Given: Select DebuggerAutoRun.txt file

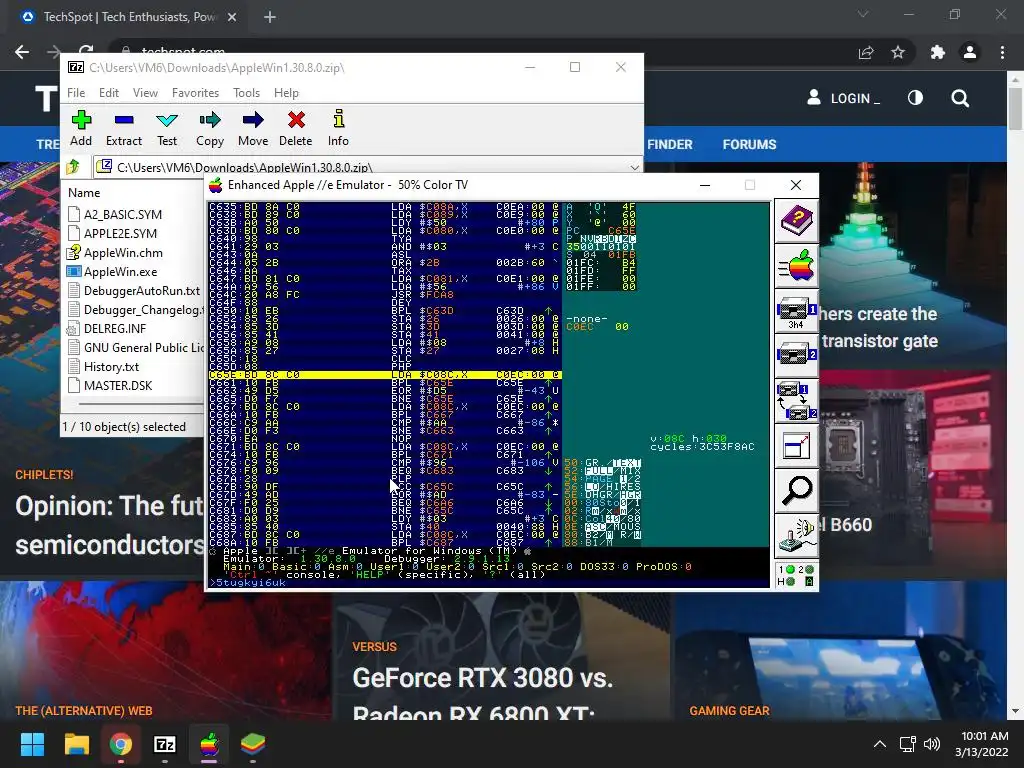Looking at the screenshot, I should [x=142, y=291].
